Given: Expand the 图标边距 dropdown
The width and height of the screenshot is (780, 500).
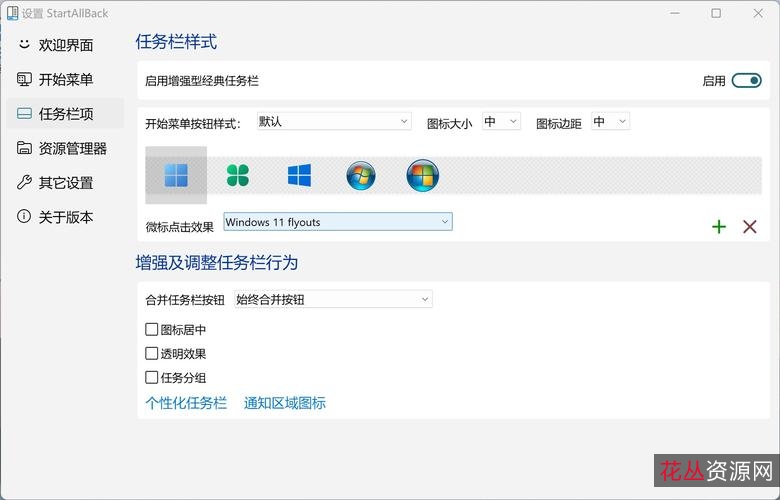Looking at the screenshot, I should click(610, 121).
